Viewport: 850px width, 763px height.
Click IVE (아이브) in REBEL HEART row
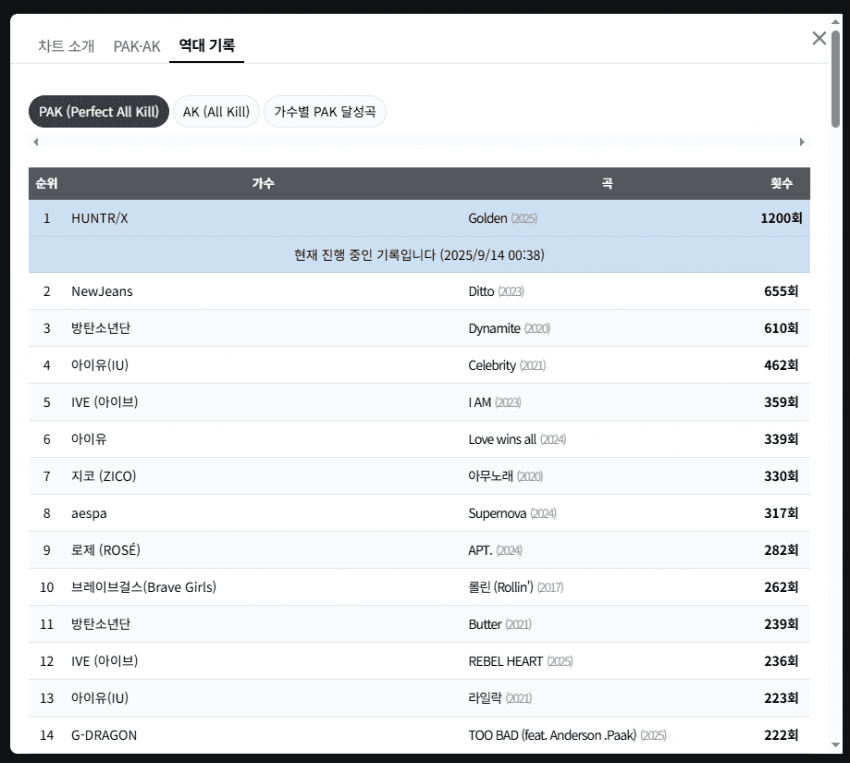click(105, 661)
